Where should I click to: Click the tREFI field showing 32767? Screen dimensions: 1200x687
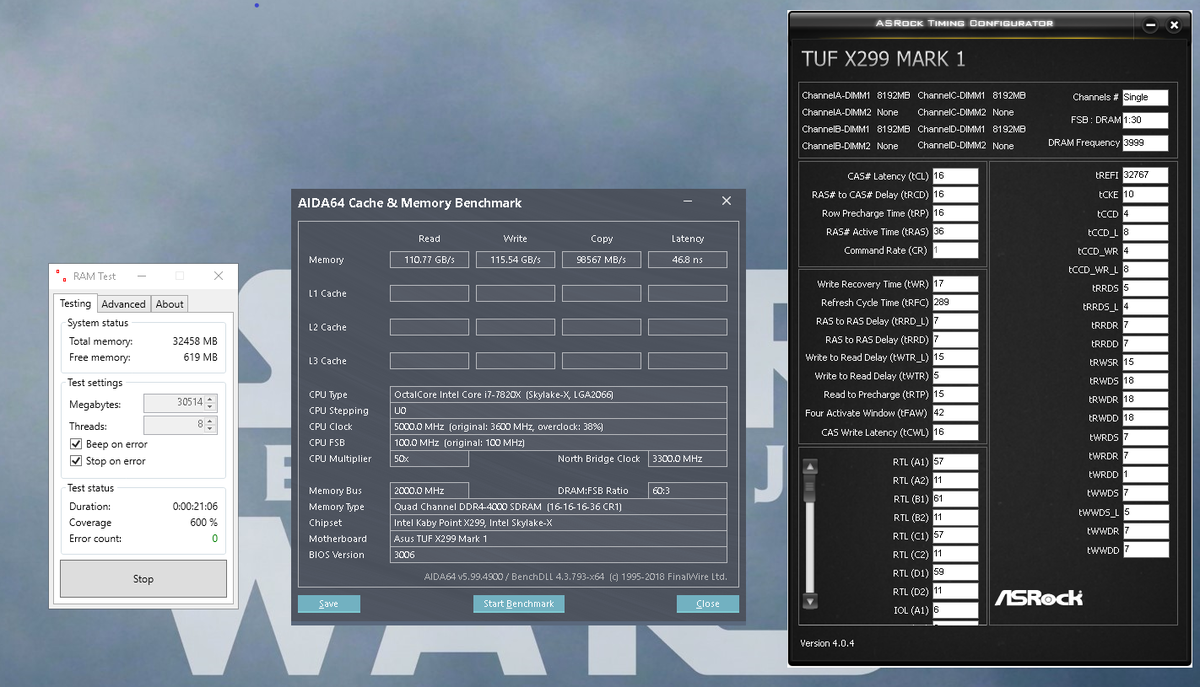[1145, 175]
